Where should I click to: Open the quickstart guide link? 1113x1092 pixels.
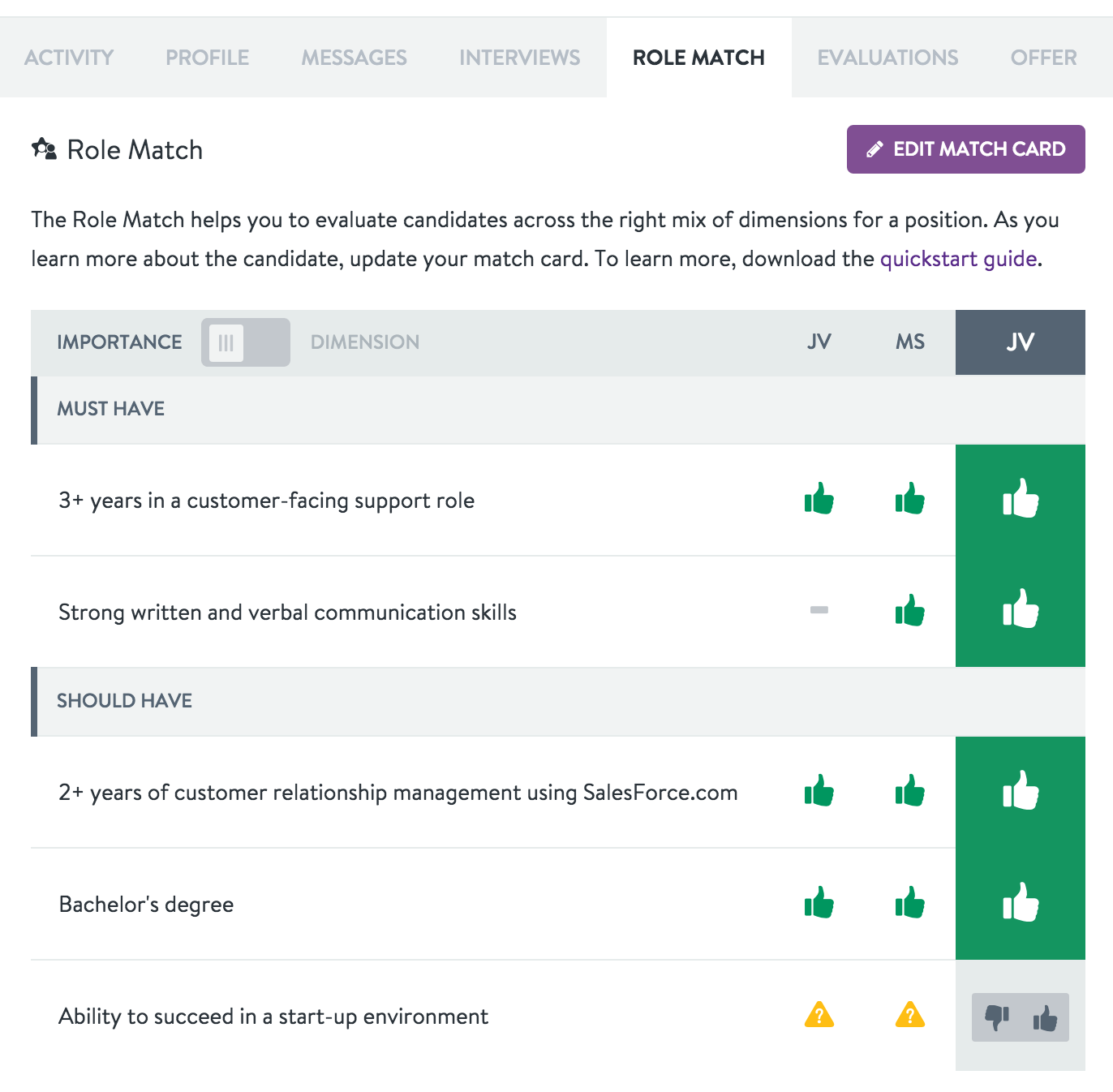958,259
